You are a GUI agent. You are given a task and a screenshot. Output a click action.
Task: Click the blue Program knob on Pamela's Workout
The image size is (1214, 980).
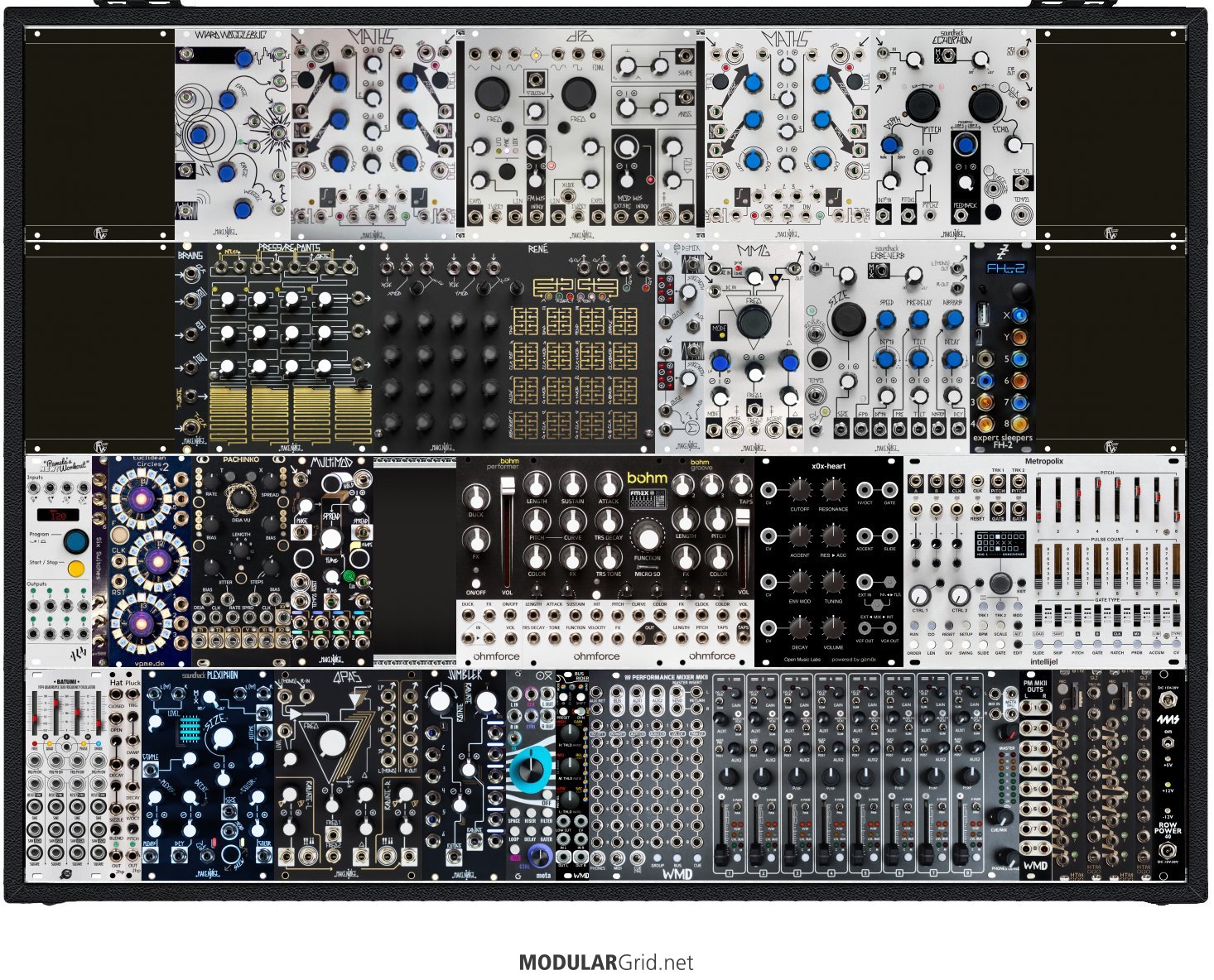point(75,542)
